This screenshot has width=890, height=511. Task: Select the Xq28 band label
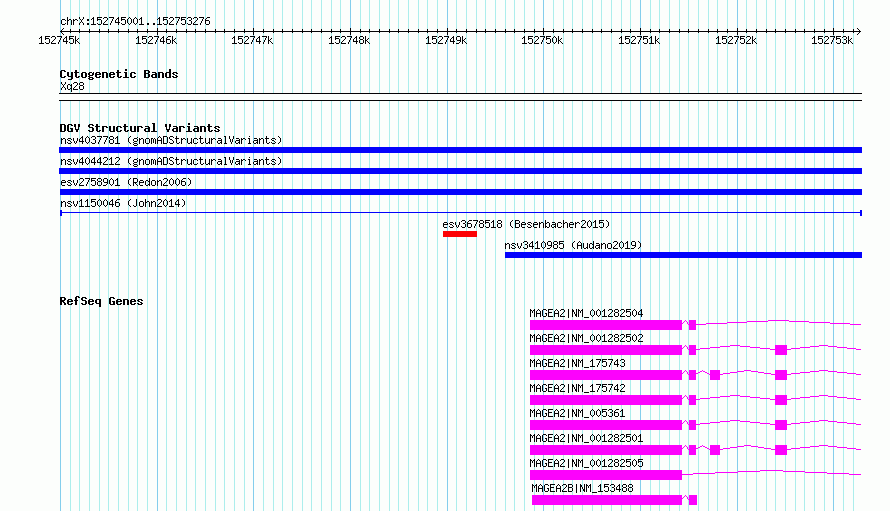coord(72,86)
